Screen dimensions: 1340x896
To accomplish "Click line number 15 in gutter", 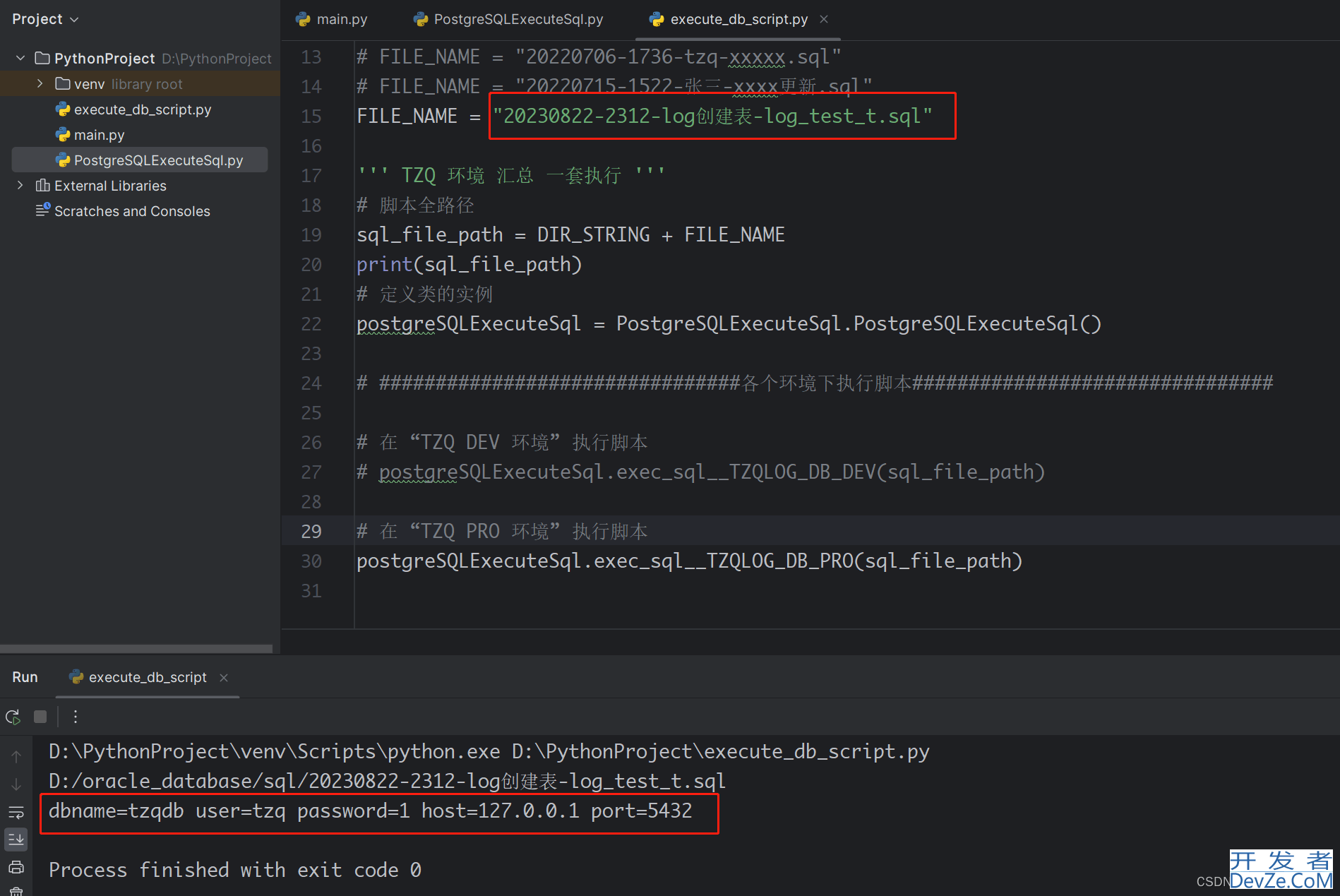I will point(311,116).
